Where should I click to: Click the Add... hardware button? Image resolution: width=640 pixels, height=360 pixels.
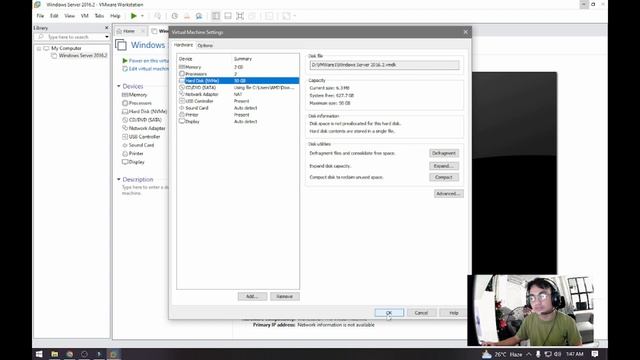[252, 296]
